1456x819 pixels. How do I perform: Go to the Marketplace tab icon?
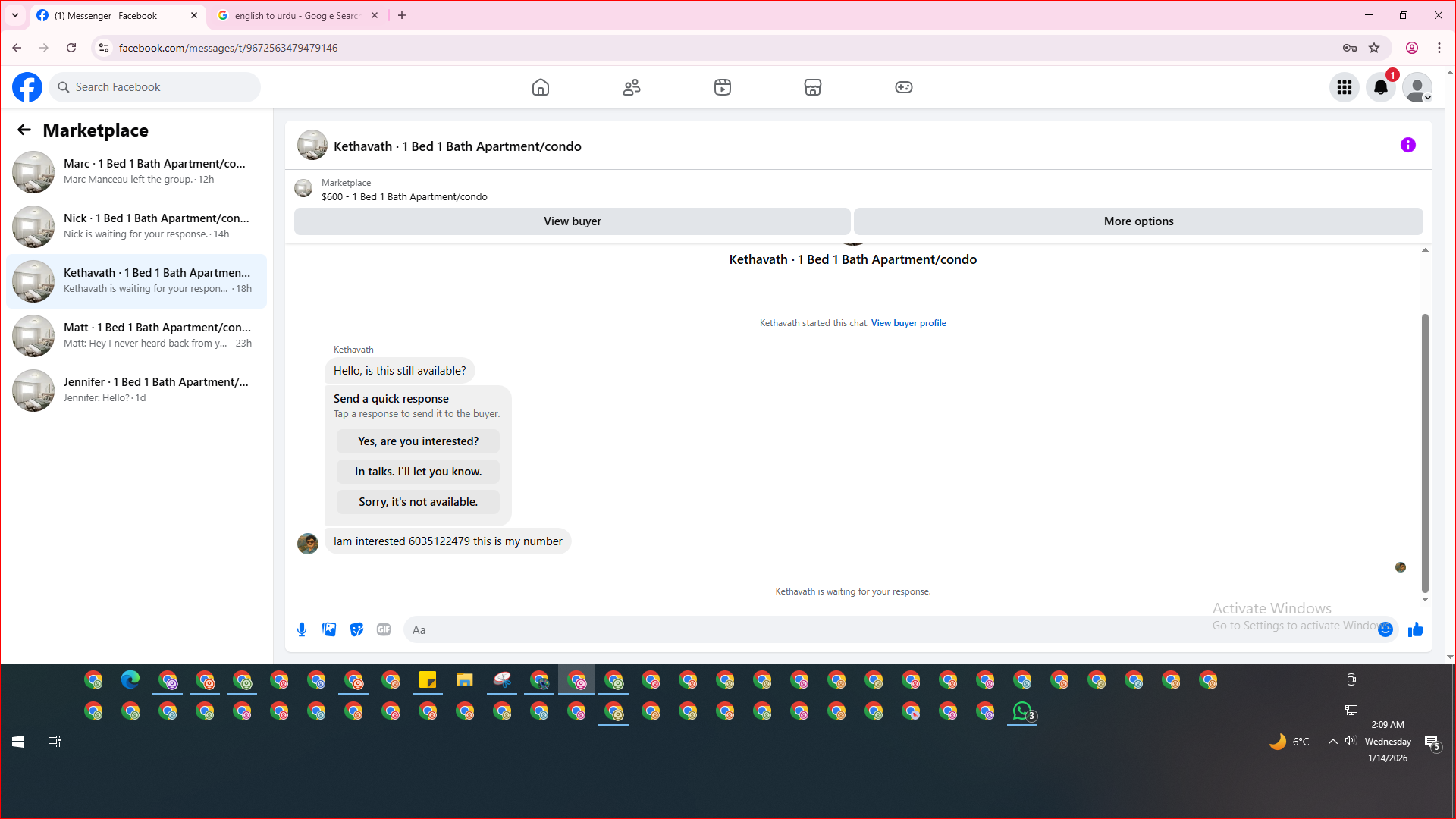[x=812, y=87]
